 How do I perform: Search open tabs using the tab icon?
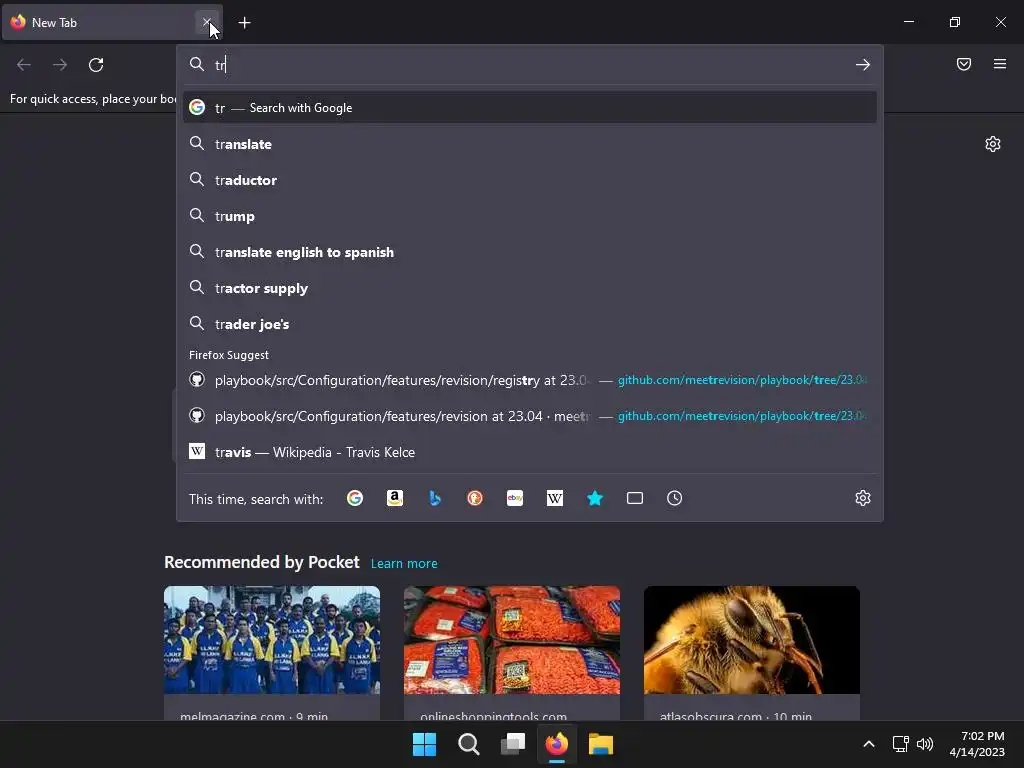pos(635,498)
